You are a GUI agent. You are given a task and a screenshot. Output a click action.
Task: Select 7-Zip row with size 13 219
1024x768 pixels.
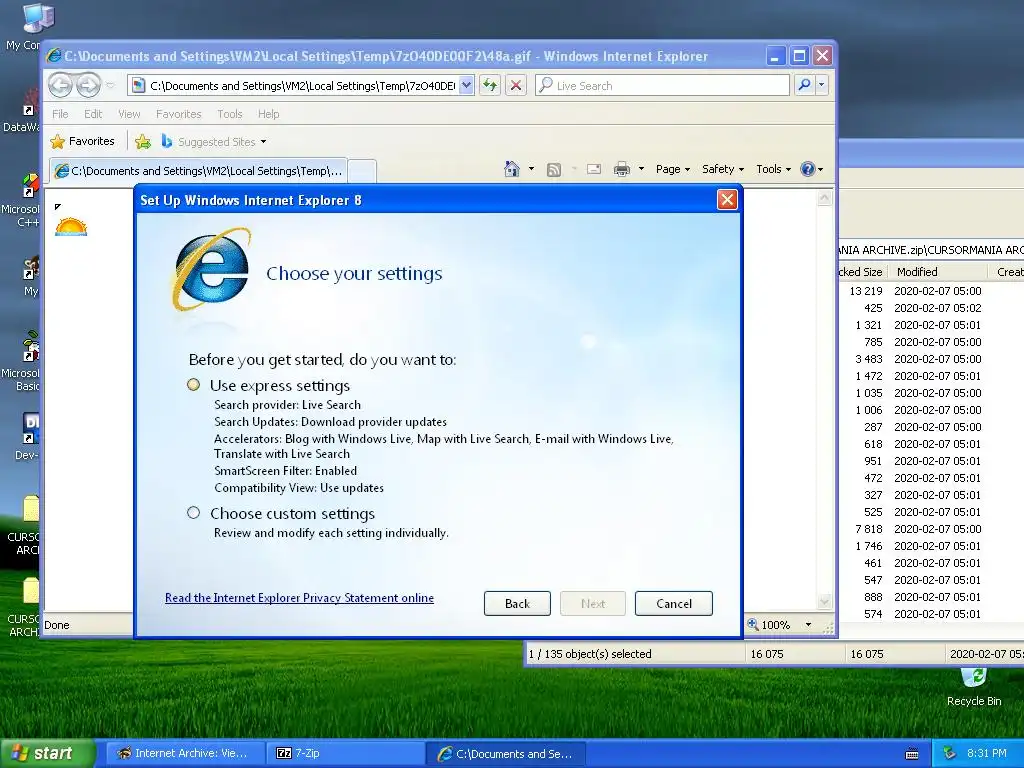pyautogui.click(x=931, y=291)
